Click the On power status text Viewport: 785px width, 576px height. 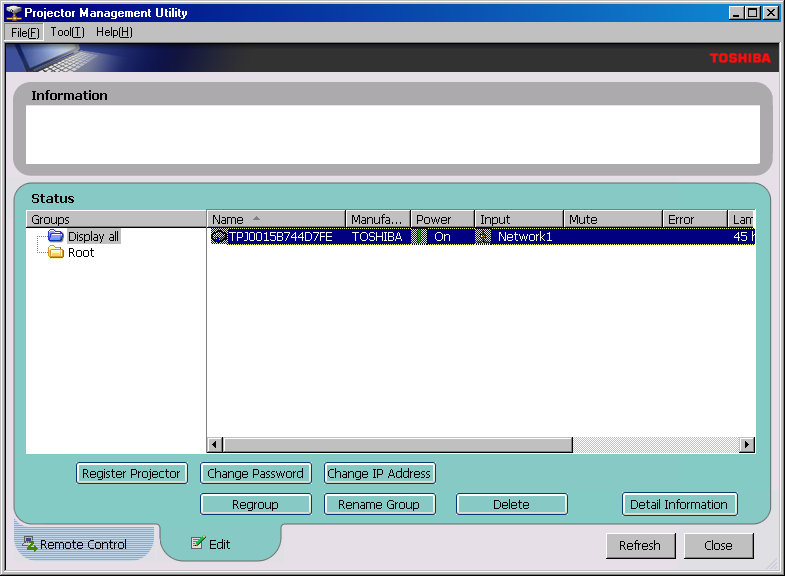442,236
